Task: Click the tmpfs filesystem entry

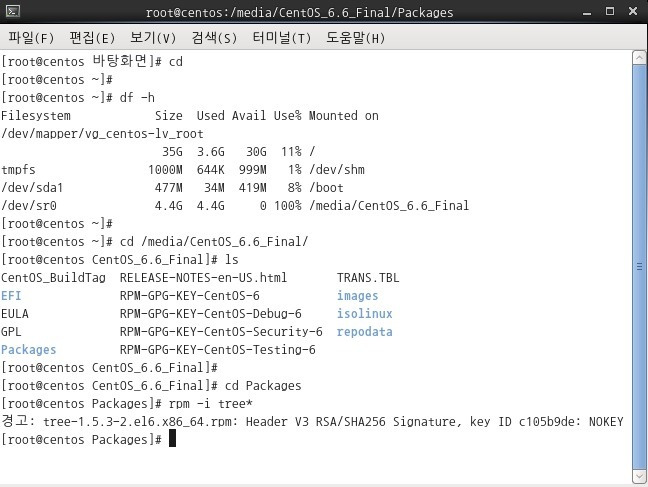Action: [18, 170]
